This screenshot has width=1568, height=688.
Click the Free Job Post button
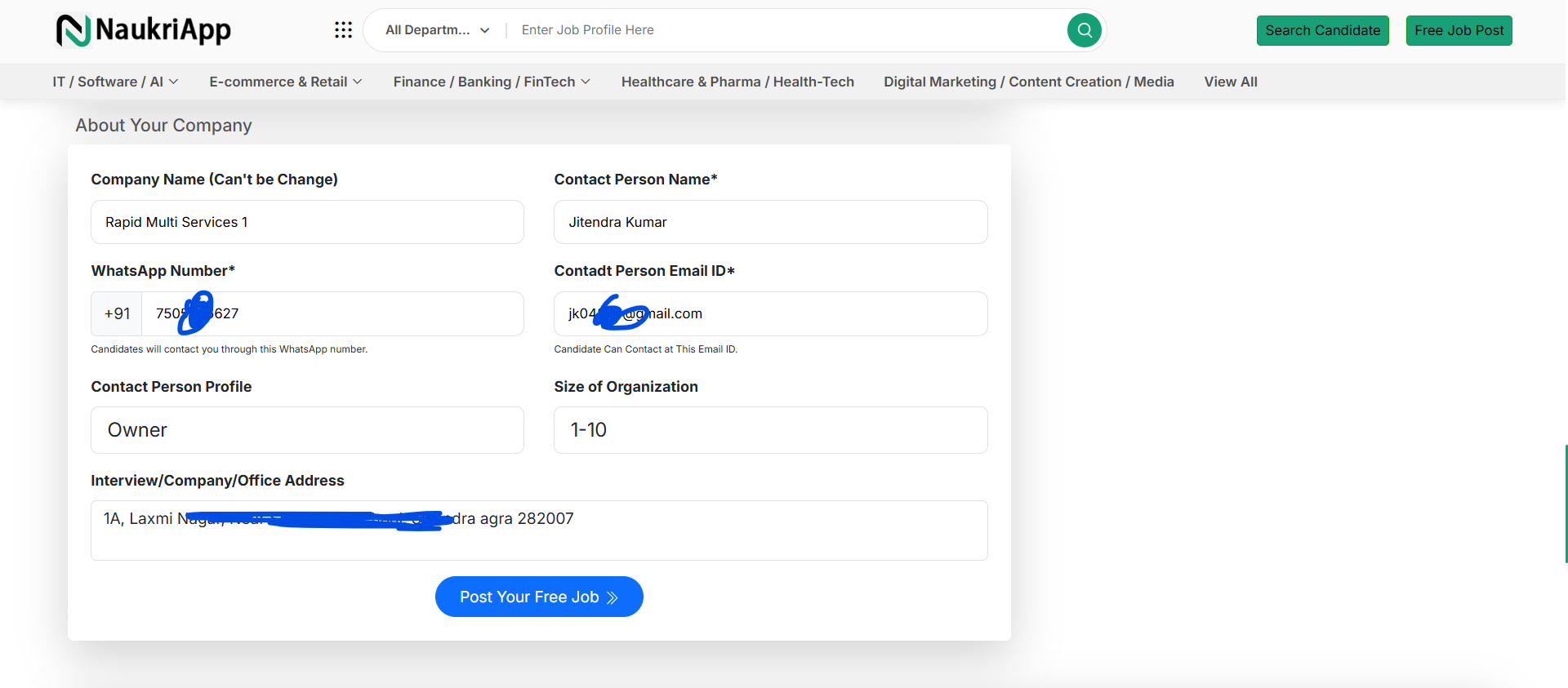click(1459, 31)
